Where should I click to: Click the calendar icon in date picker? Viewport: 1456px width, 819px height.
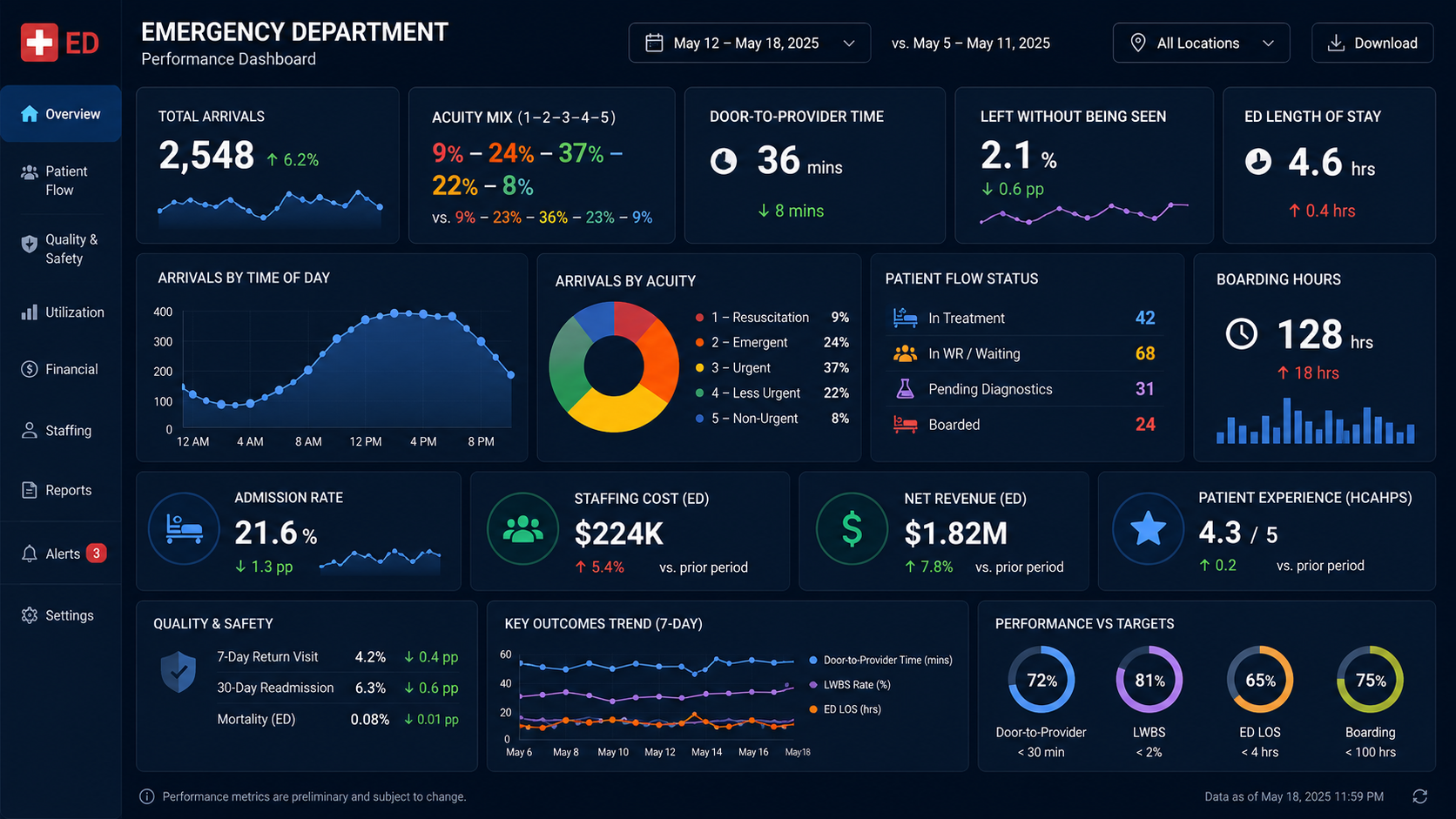tap(654, 43)
